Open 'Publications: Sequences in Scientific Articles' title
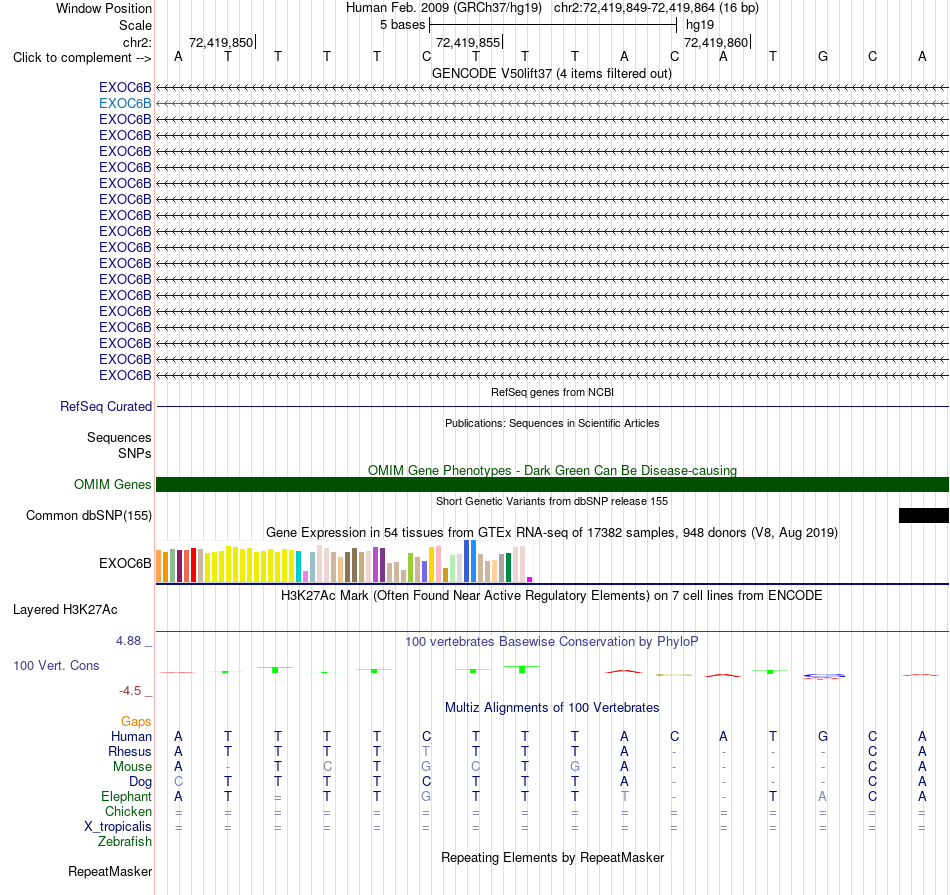This screenshot has height=895, width=950. [x=552, y=423]
